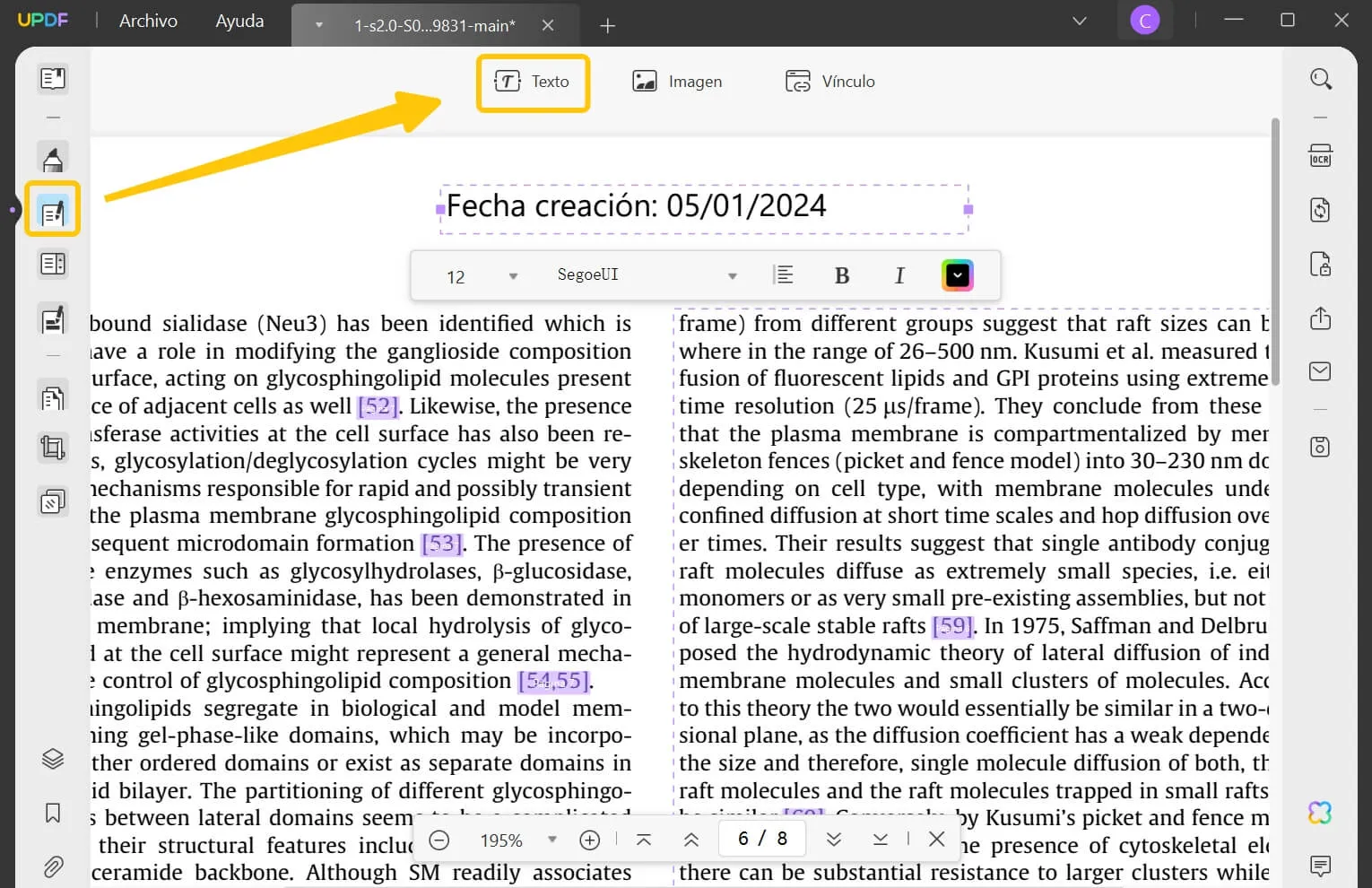The height and width of the screenshot is (888, 1372).
Task: Select the Crop pages tool
Action: coord(53,447)
